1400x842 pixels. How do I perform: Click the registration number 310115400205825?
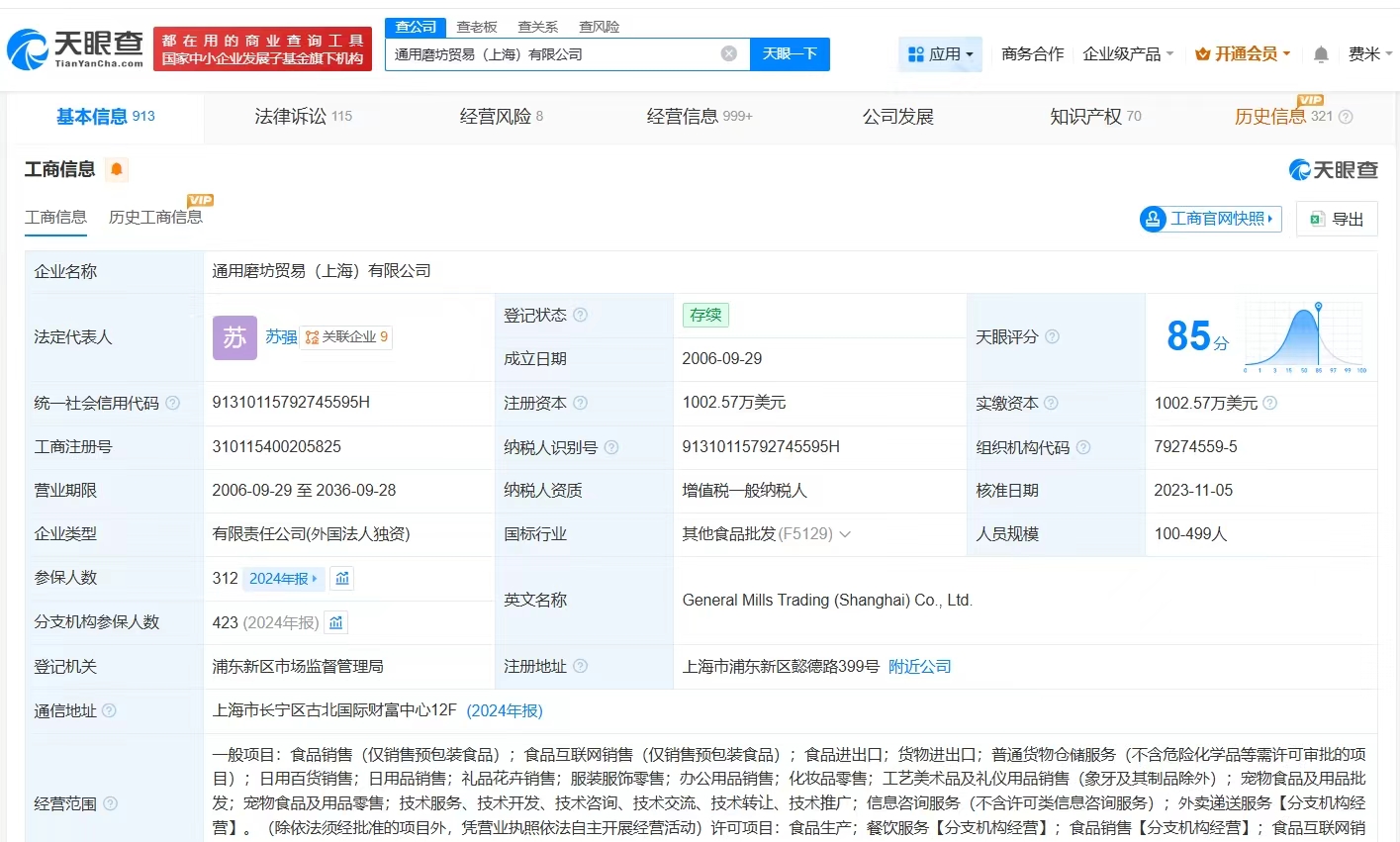277,447
